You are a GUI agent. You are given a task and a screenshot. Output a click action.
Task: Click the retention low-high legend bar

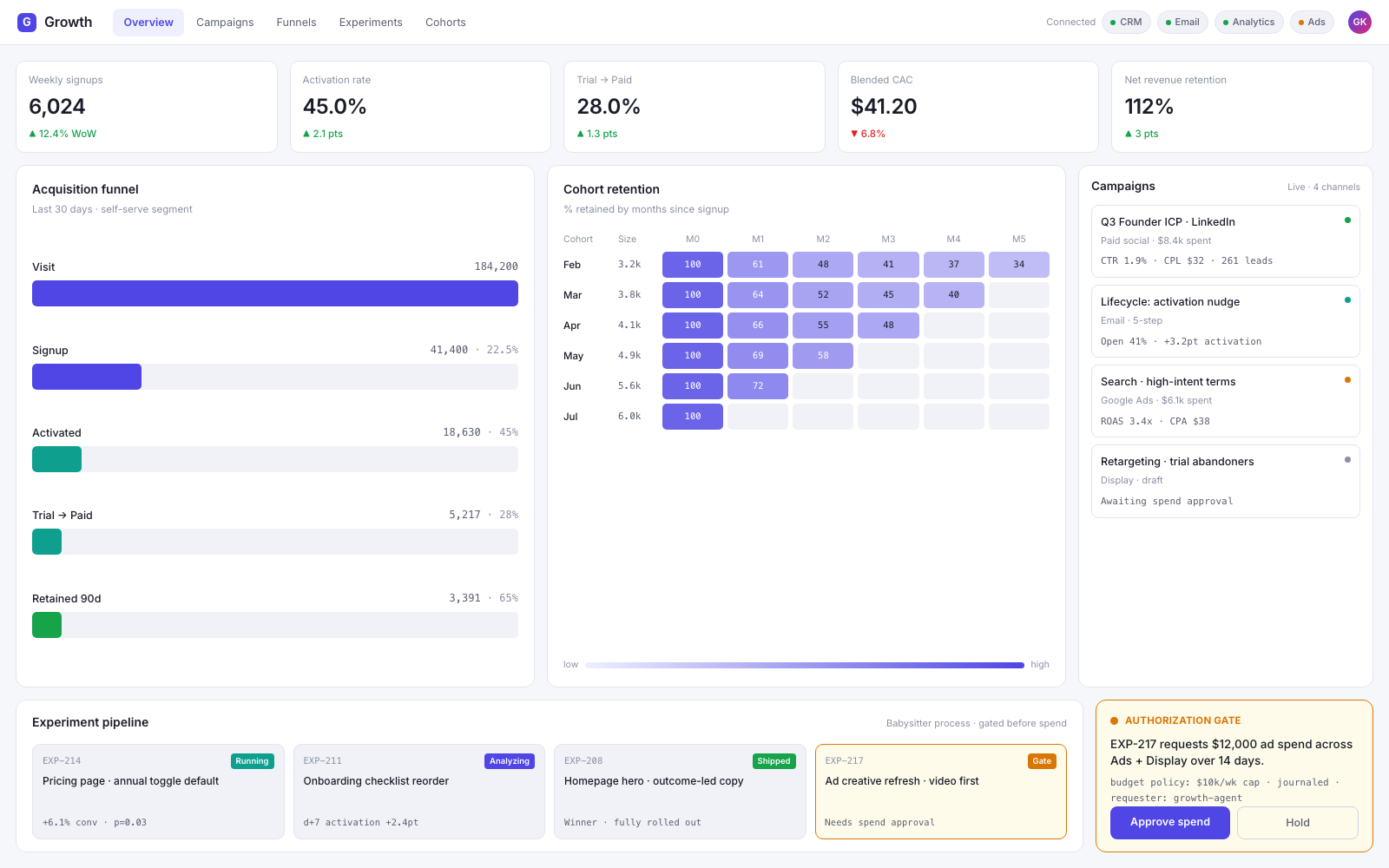tap(805, 665)
